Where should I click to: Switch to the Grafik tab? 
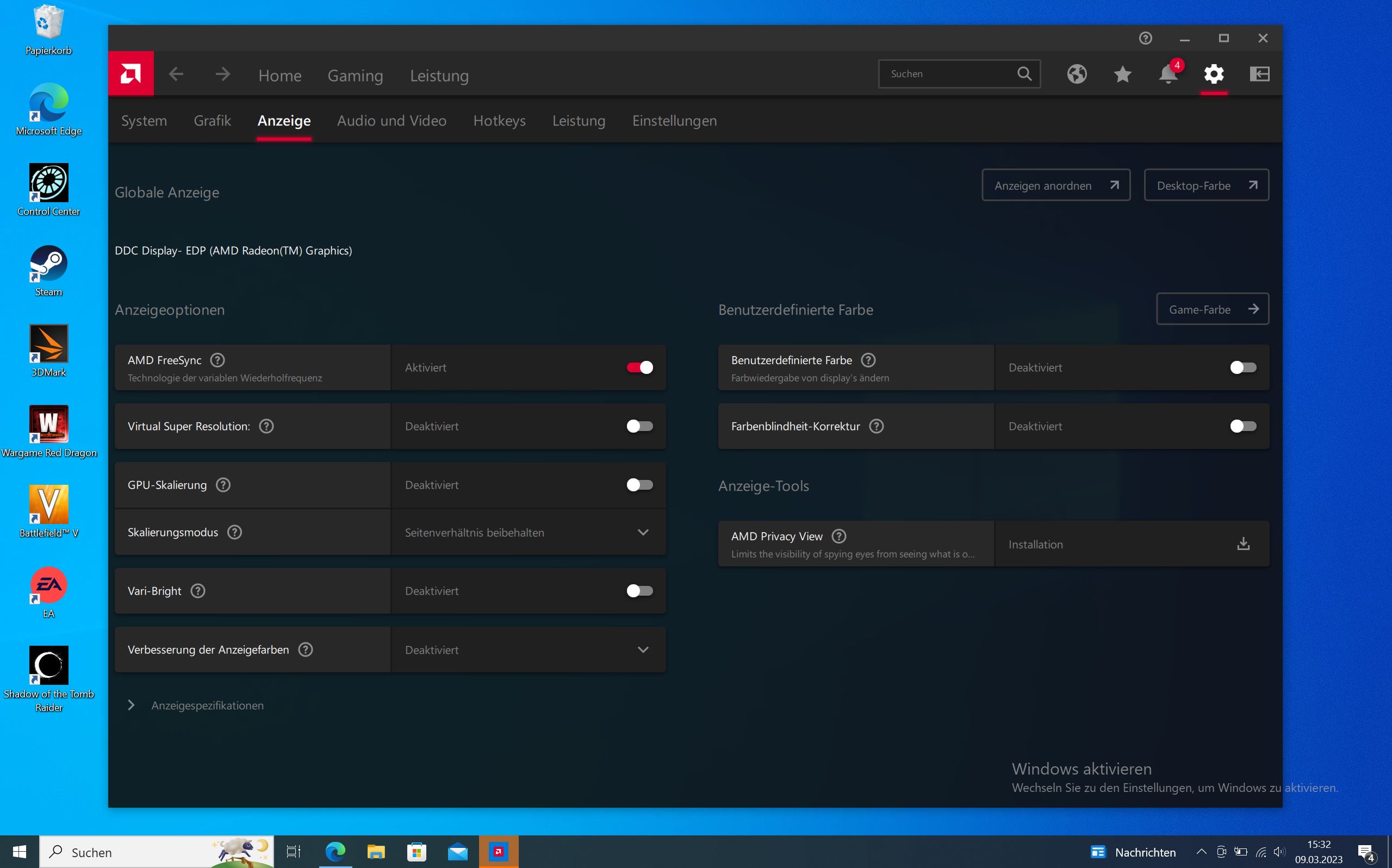pos(212,121)
